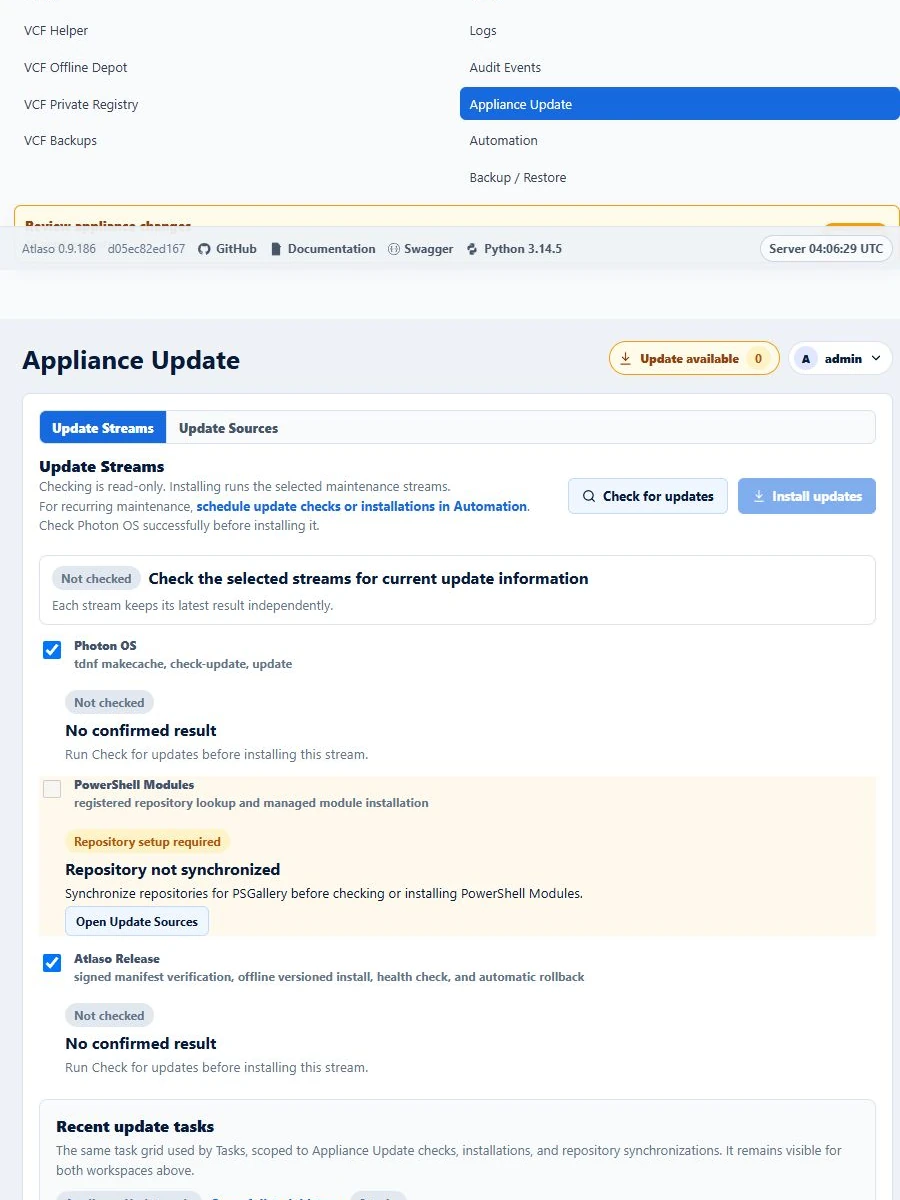The height and width of the screenshot is (1200, 900).
Task: Open Audit Events in the navigation
Action: pyautogui.click(x=505, y=68)
